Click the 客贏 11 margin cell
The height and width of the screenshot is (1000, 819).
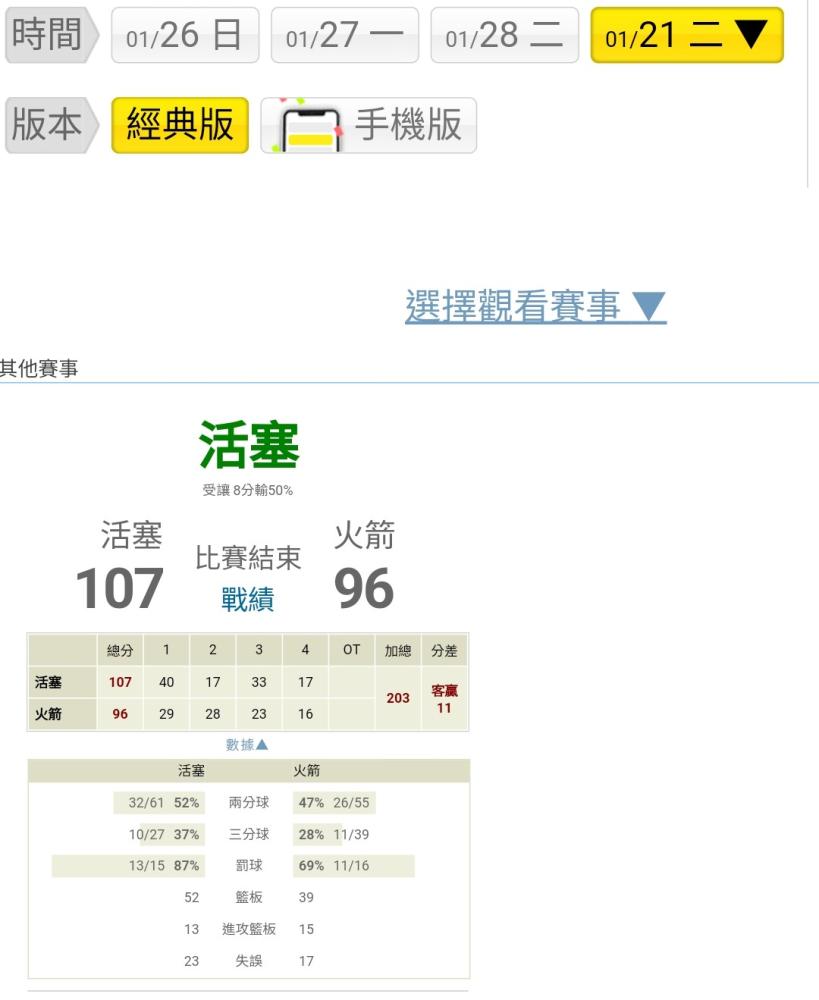445,698
